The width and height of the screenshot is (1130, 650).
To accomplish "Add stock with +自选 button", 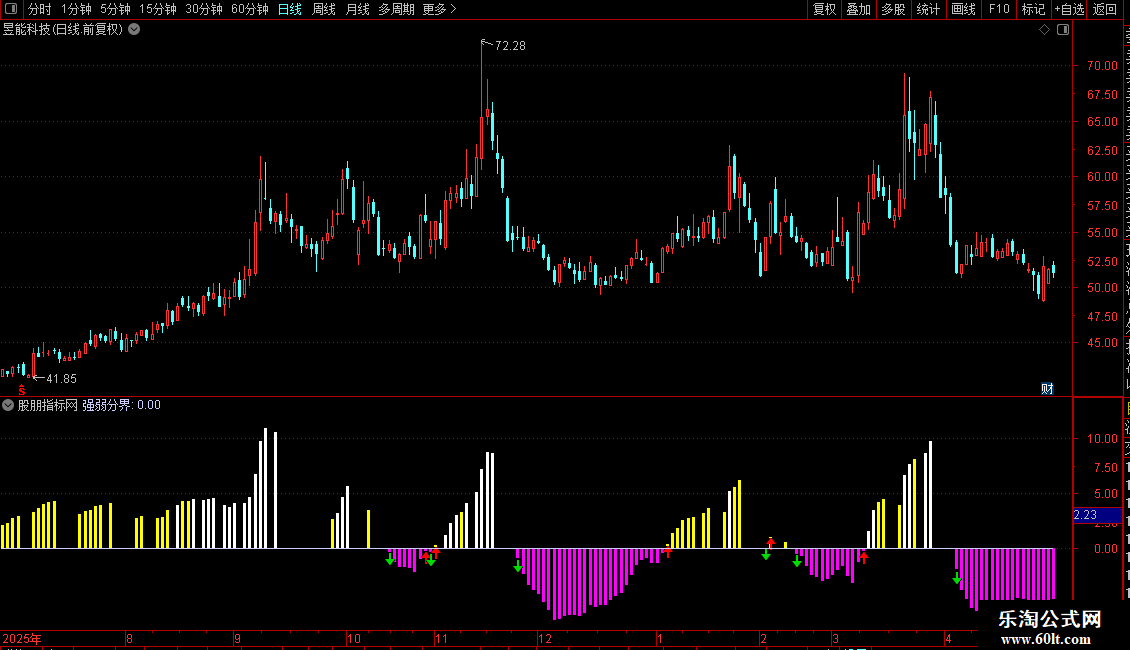I will coord(1069,9).
